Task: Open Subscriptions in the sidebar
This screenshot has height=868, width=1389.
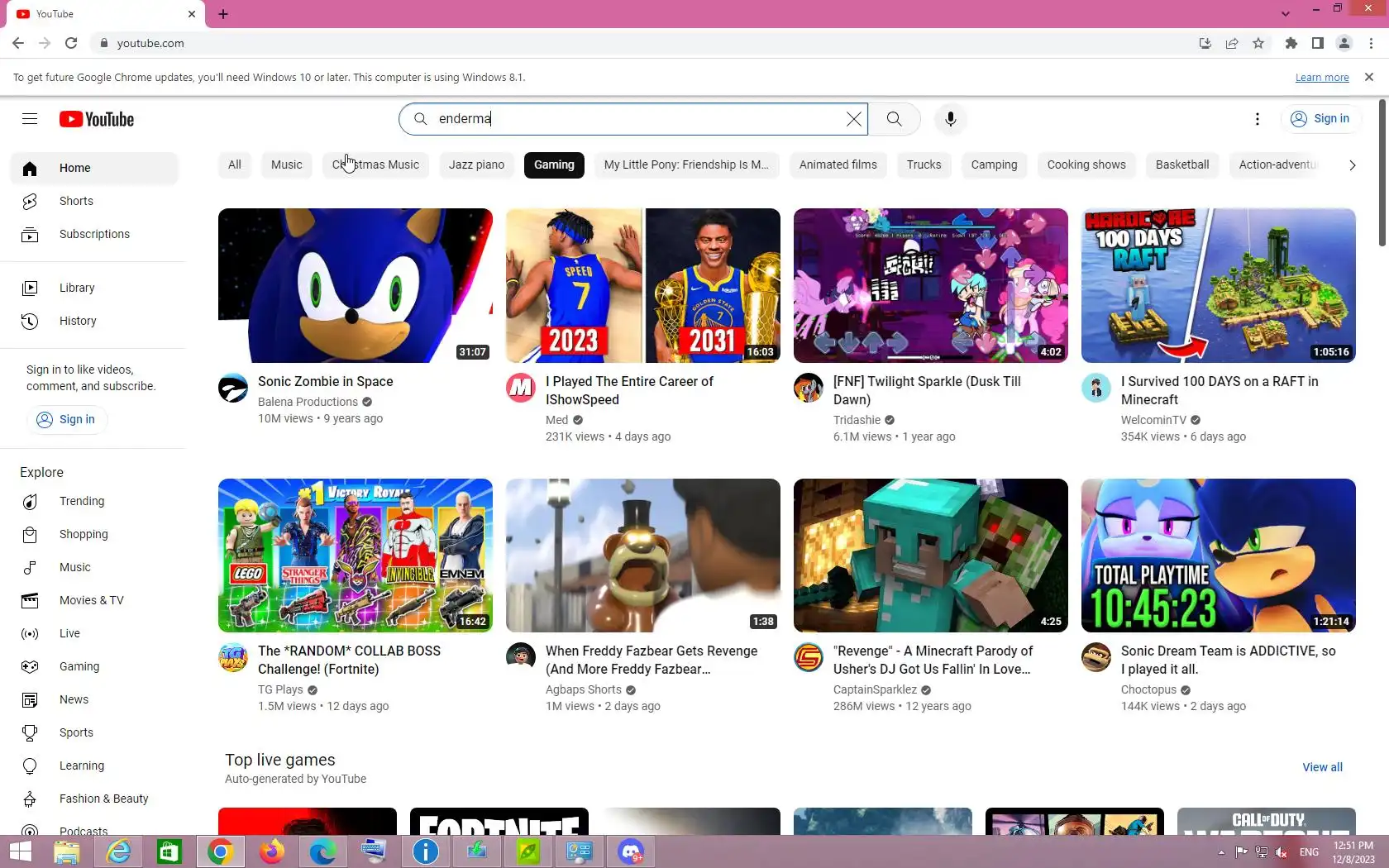Action: 93,234
